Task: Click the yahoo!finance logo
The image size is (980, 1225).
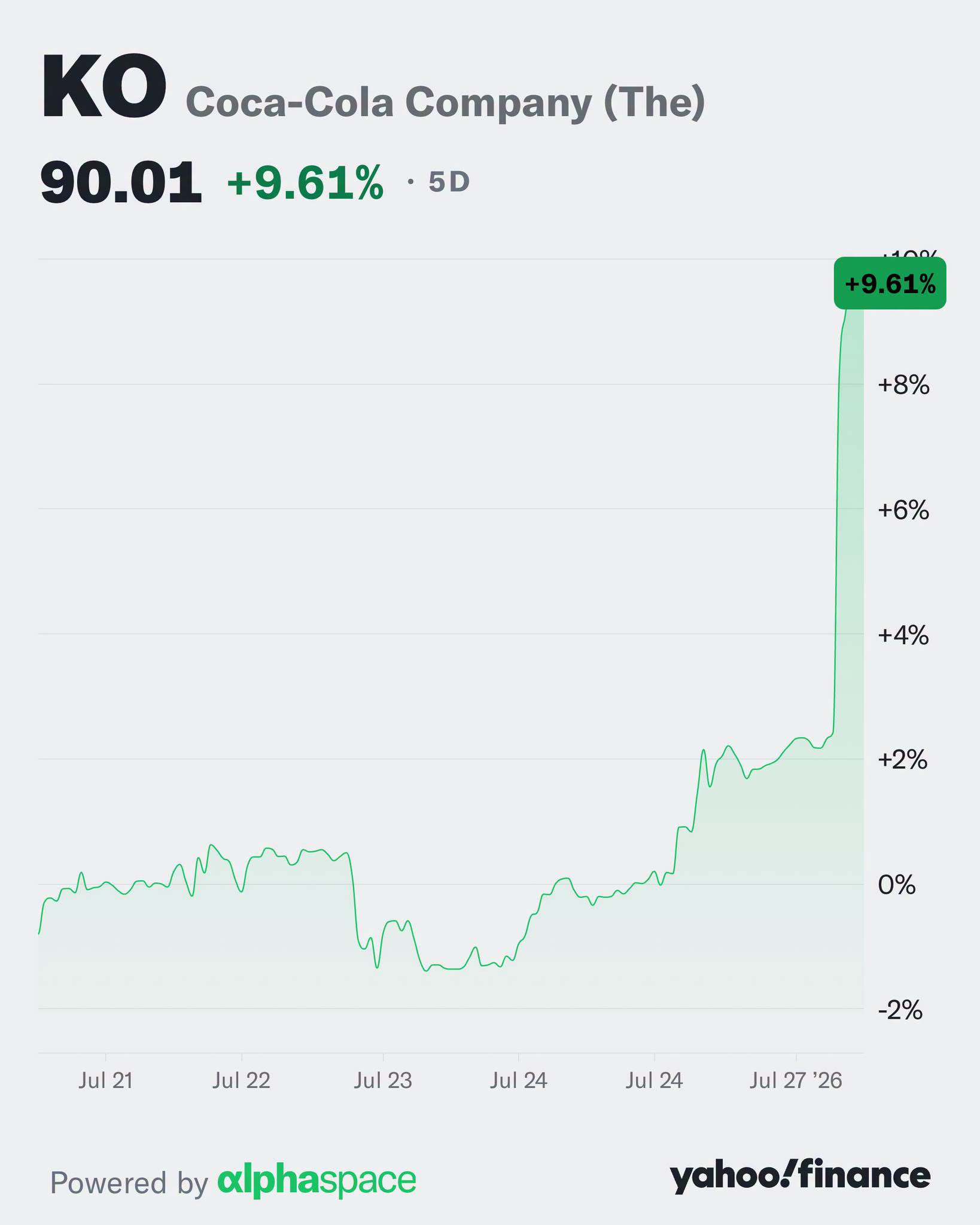Action: click(x=800, y=1177)
